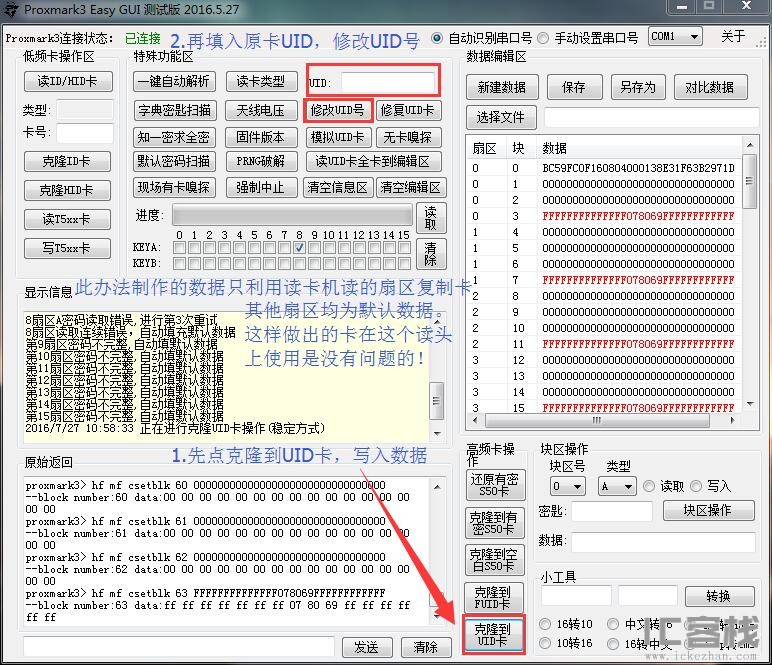Screen dimensions: 772x665
Task: Click the 克隆ID卡 button
Action: point(67,161)
